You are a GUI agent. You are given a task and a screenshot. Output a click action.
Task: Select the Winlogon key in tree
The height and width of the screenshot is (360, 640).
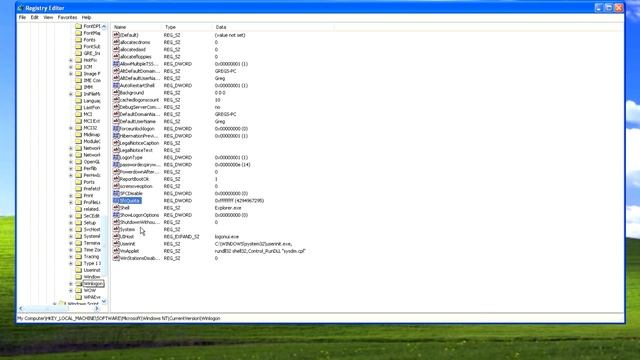(93, 284)
